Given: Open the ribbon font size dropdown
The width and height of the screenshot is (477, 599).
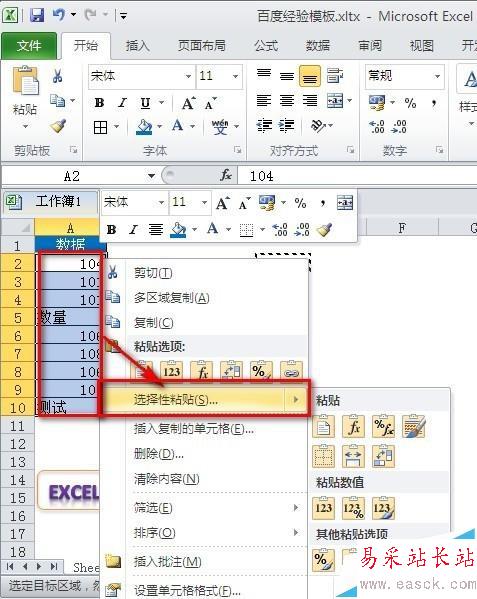Looking at the screenshot, I should coord(236,76).
